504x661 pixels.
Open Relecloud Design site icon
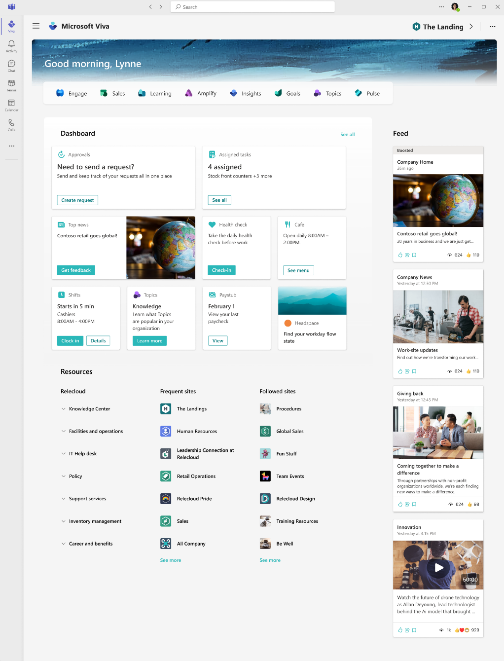265,499
